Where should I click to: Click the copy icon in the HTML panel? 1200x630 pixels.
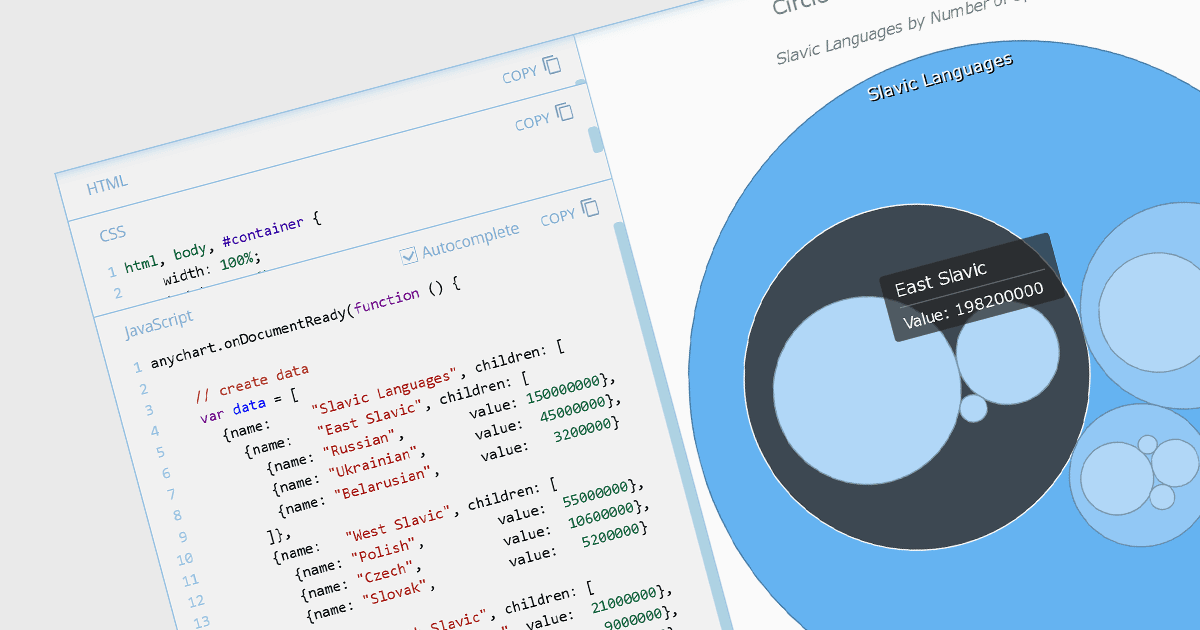coord(552,66)
